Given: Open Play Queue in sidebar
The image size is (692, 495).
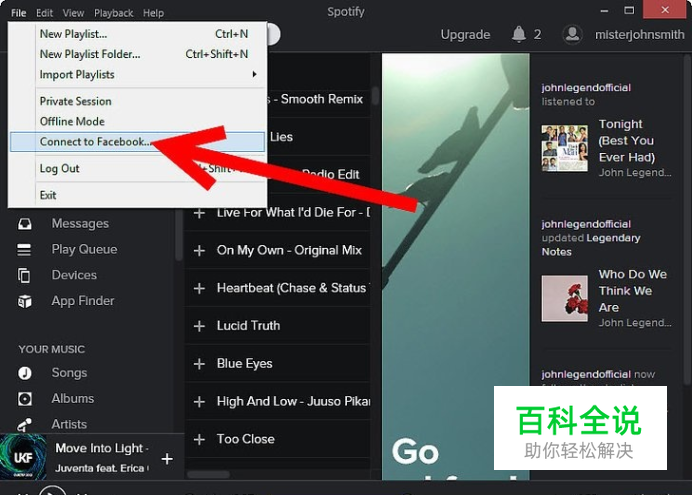Looking at the screenshot, I should click(x=84, y=249).
